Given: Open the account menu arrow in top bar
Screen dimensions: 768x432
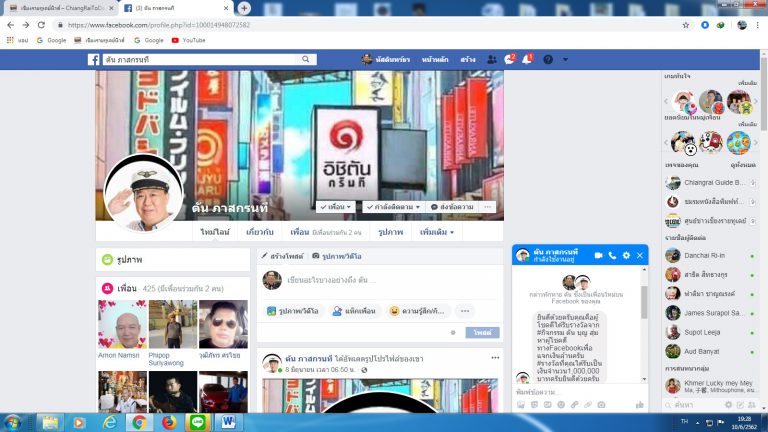Looking at the screenshot, I should 567,60.
